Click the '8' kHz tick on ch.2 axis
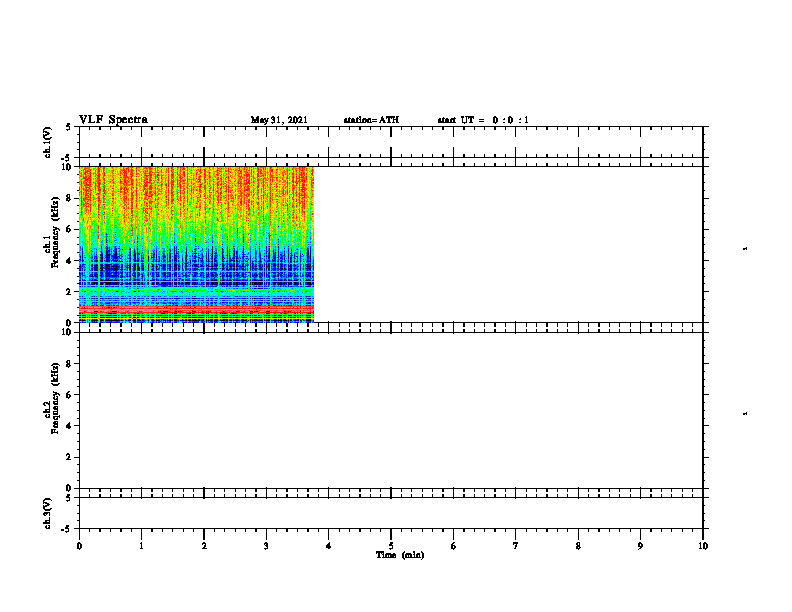The height and width of the screenshot is (612, 792). [x=69, y=364]
